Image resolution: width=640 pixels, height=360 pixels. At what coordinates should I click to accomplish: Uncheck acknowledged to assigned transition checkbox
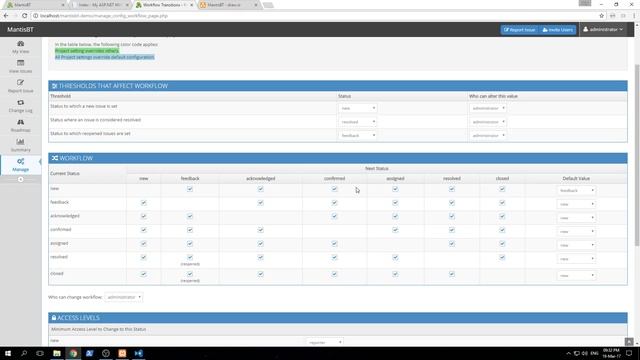click(x=395, y=216)
